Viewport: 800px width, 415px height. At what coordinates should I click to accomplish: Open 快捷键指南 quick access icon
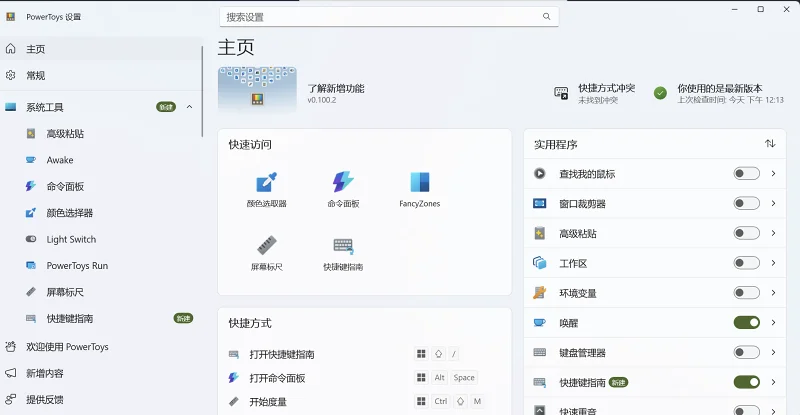pyautogui.click(x=343, y=246)
